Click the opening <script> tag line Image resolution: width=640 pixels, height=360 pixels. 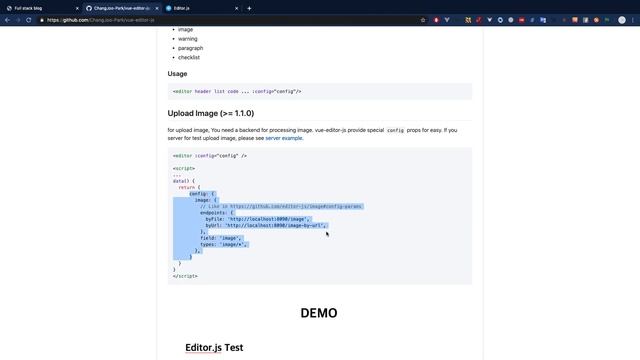coord(184,169)
